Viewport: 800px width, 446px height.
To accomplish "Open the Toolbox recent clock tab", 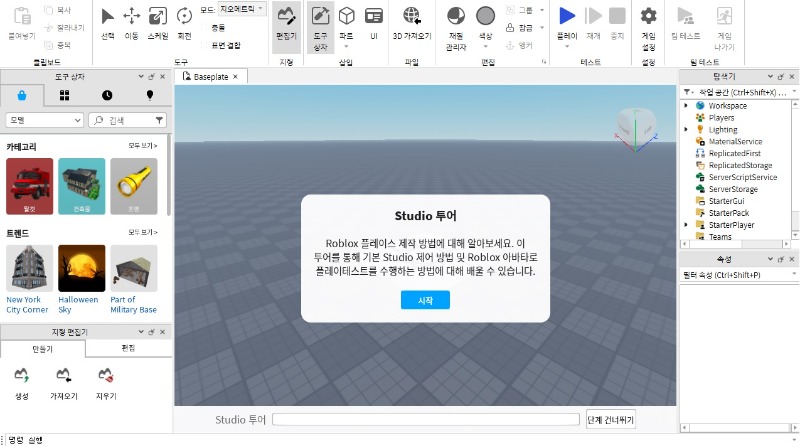I will (x=107, y=95).
